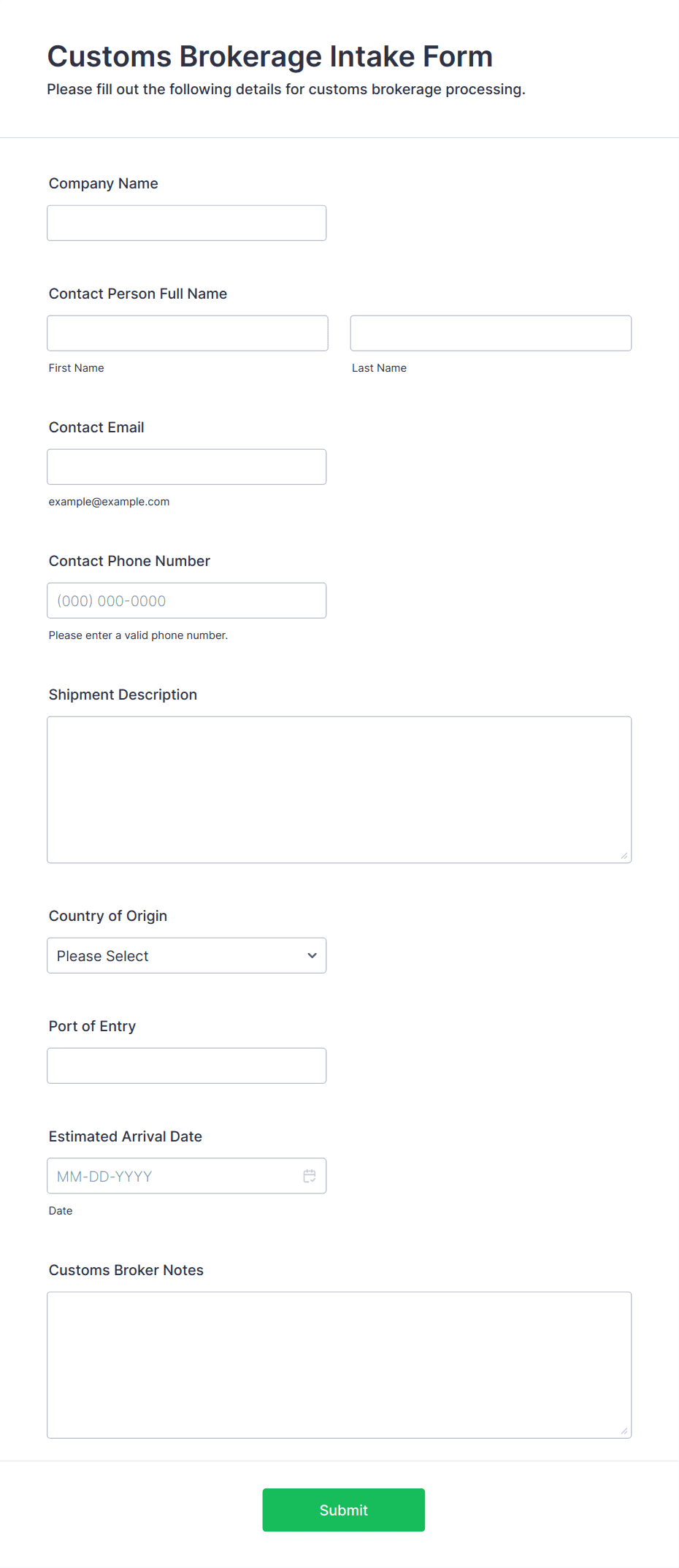Click inside the Shipment Description textarea
The width and height of the screenshot is (679, 1568).
tap(339, 789)
